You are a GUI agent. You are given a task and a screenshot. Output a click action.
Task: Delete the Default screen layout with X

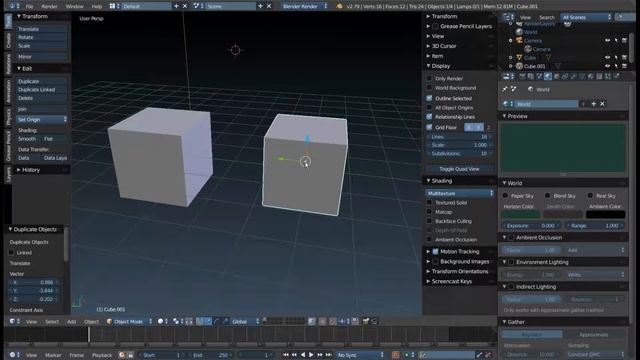(x=185, y=6)
